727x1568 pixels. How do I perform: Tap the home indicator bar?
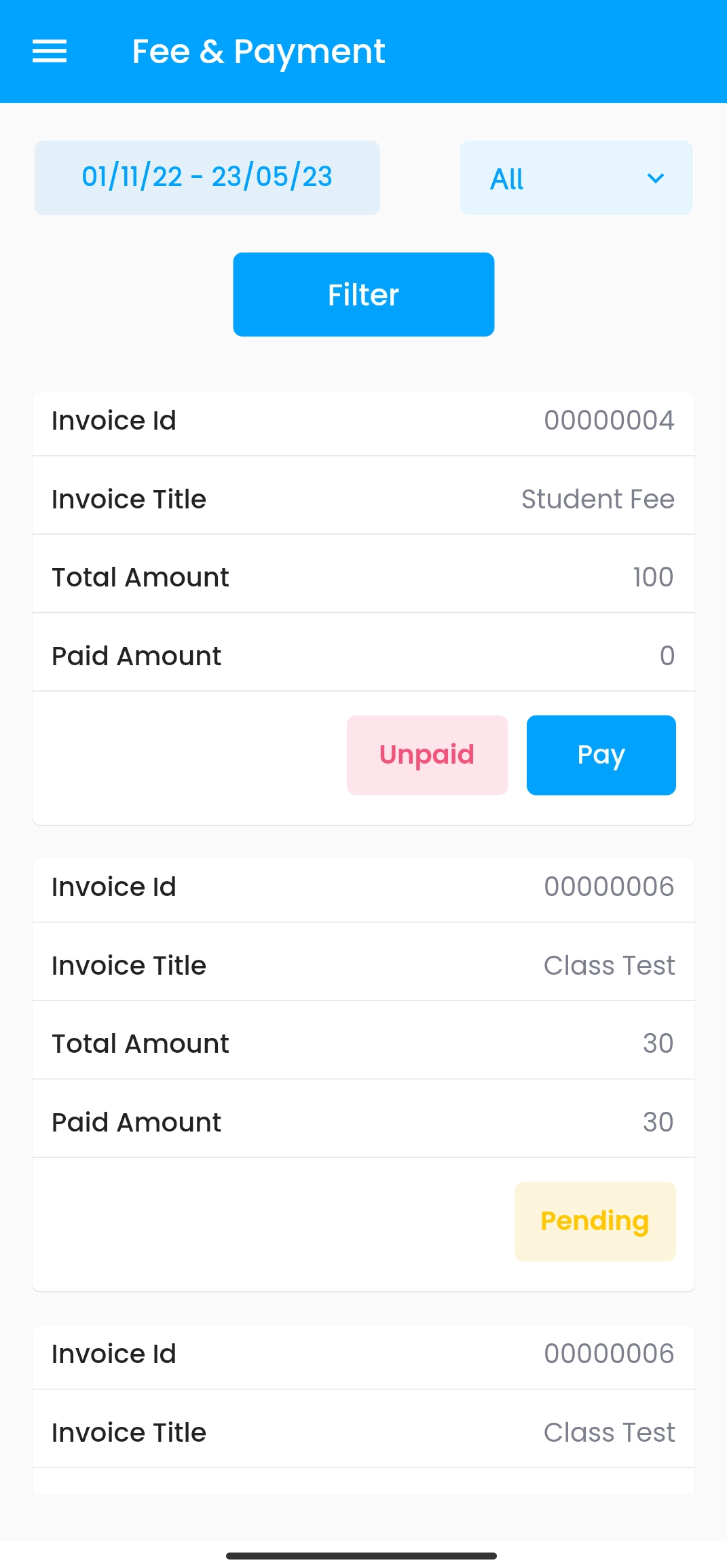tap(361, 1556)
